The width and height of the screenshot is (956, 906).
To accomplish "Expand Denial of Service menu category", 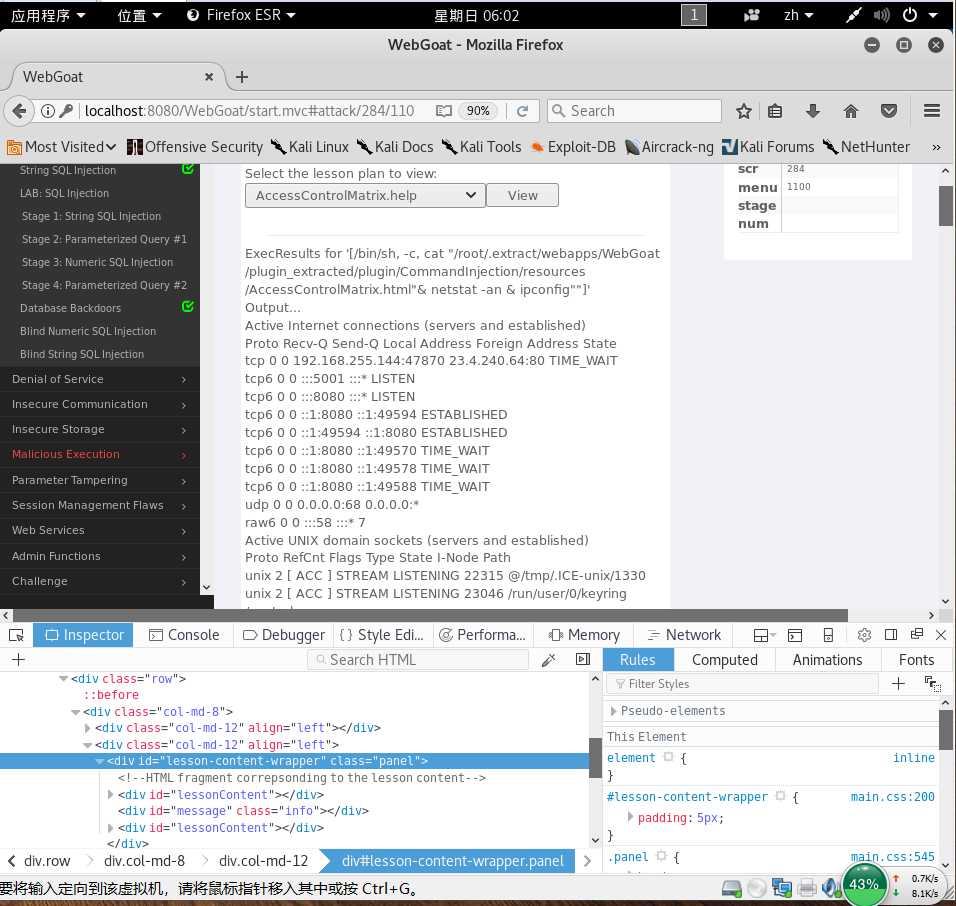I will (x=100, y=379).
